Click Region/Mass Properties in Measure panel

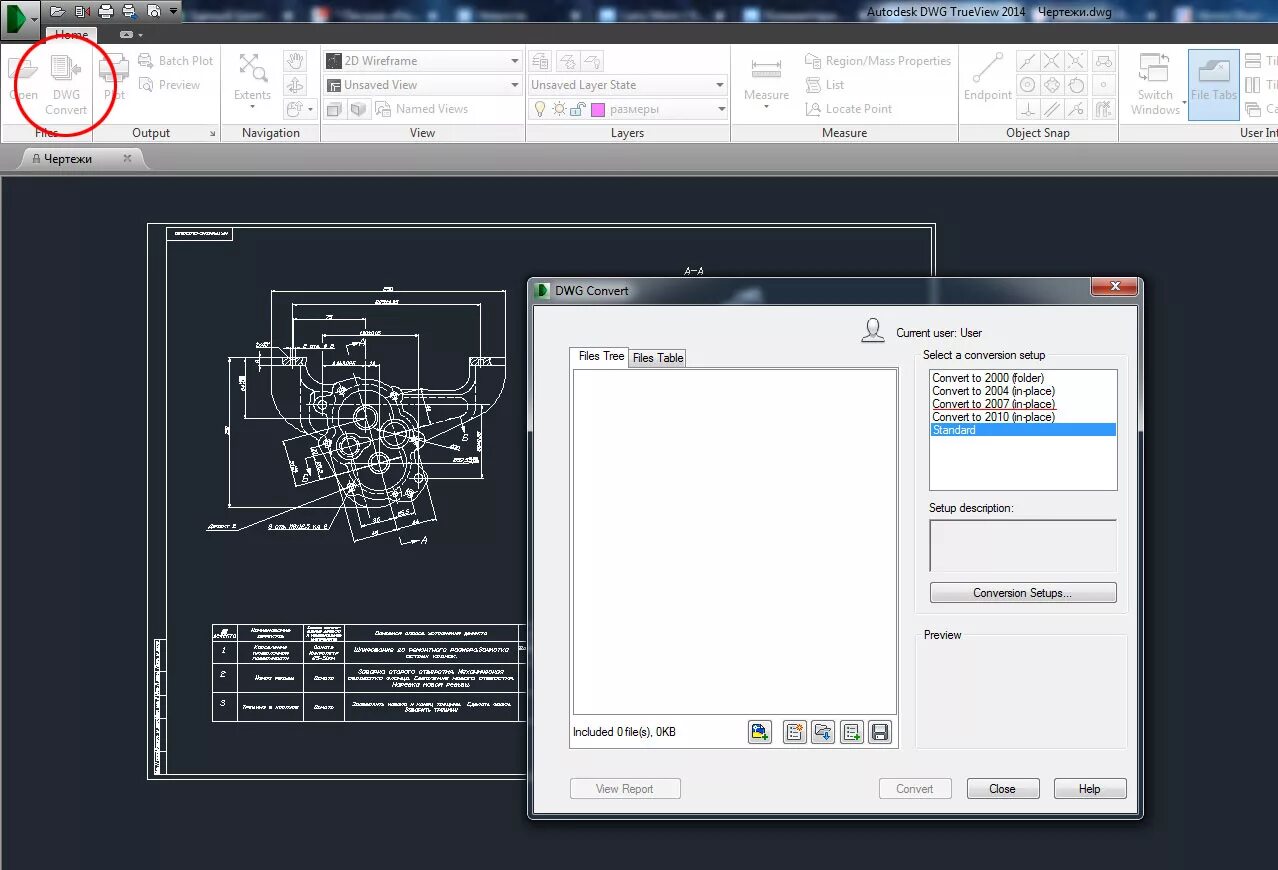click(x=878, y=61)
